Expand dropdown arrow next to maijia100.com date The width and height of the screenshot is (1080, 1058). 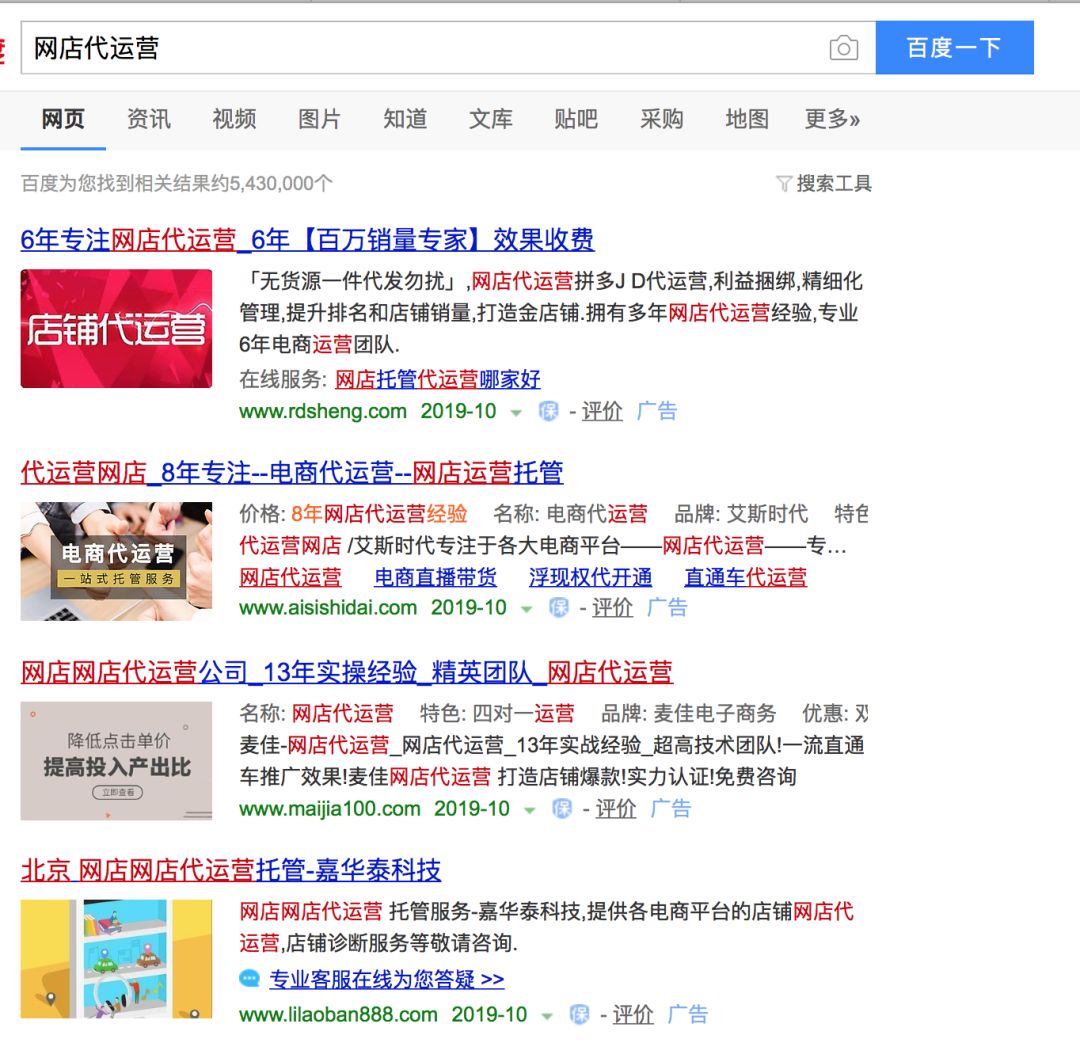point(529,811)
